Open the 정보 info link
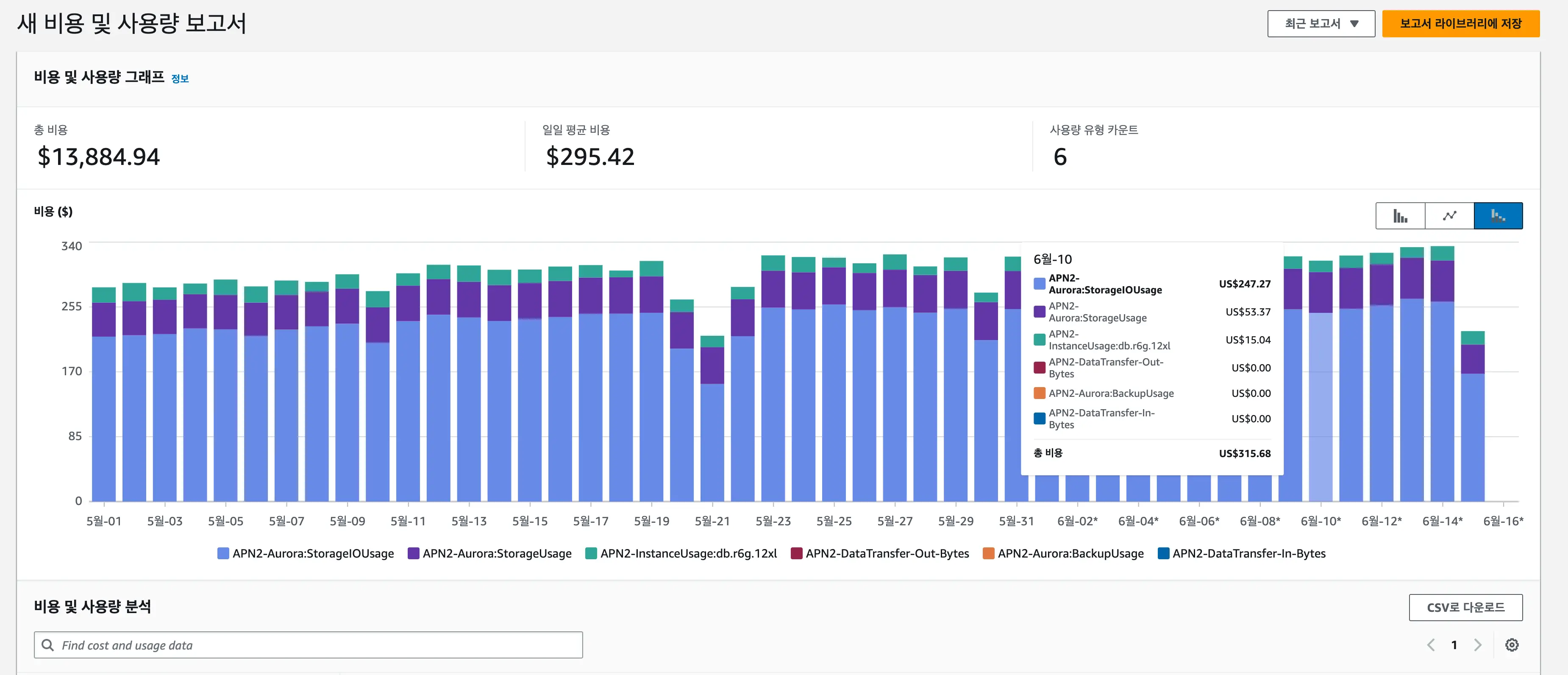This screenshot has height=675, width=1568. [x=180, y=78]
